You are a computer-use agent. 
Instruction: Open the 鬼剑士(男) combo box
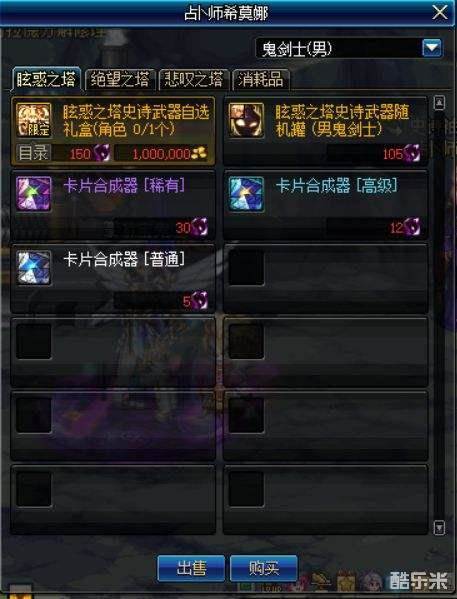349,48
